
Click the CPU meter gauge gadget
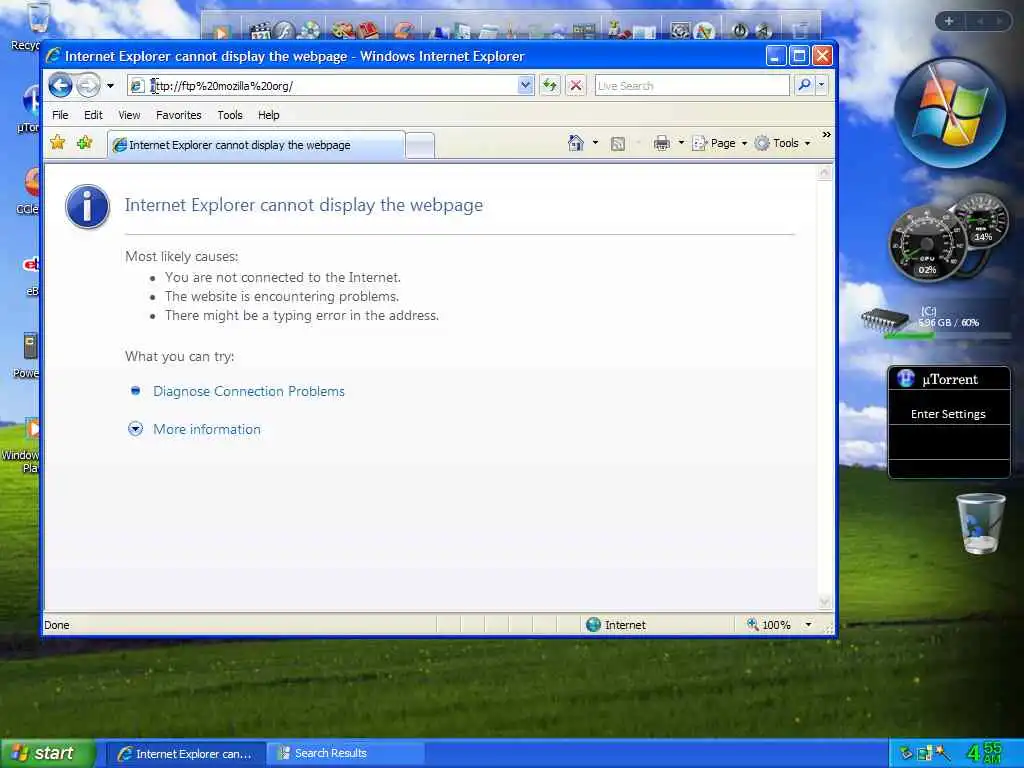928,244
